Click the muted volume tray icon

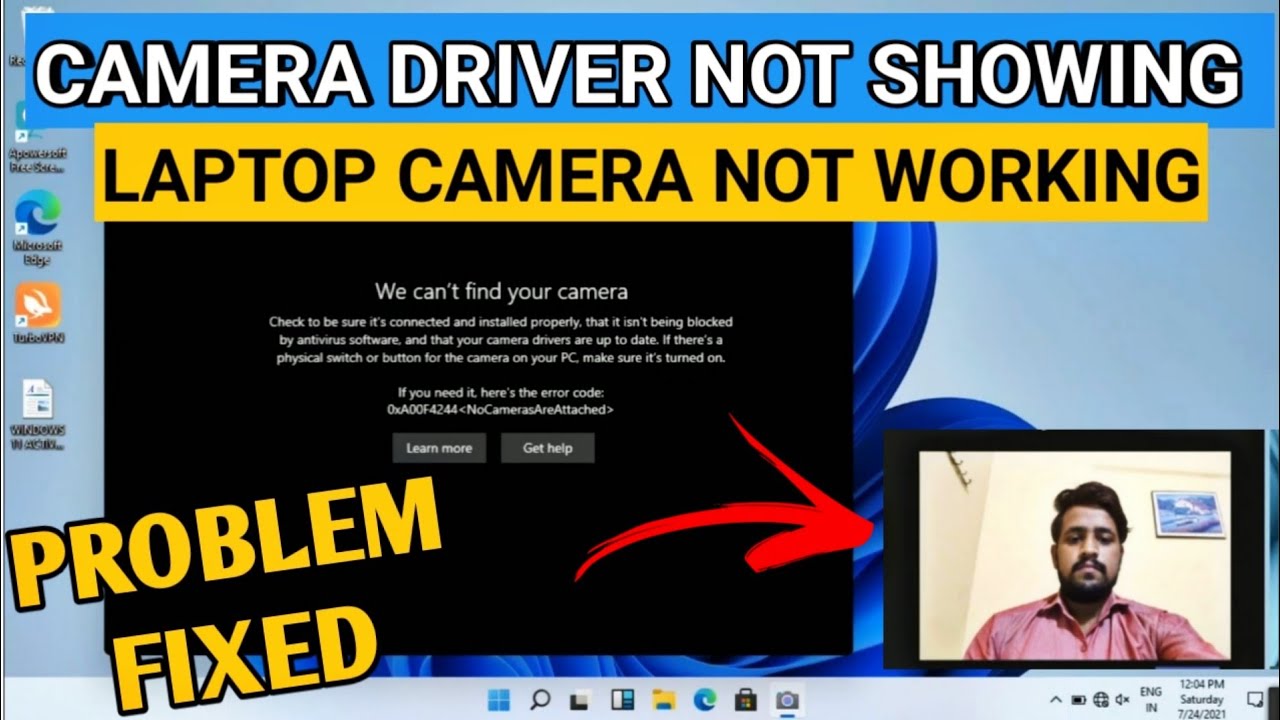pos(1122,699)
